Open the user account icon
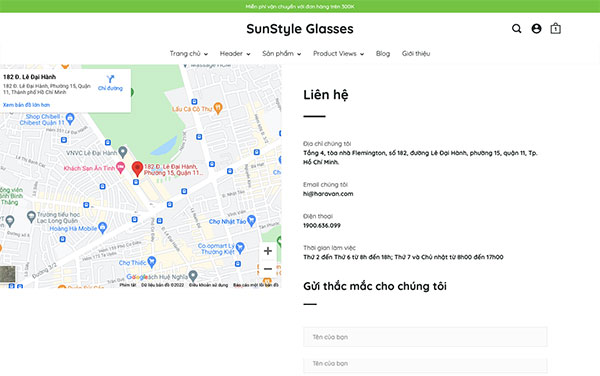 tap(536, 29)
